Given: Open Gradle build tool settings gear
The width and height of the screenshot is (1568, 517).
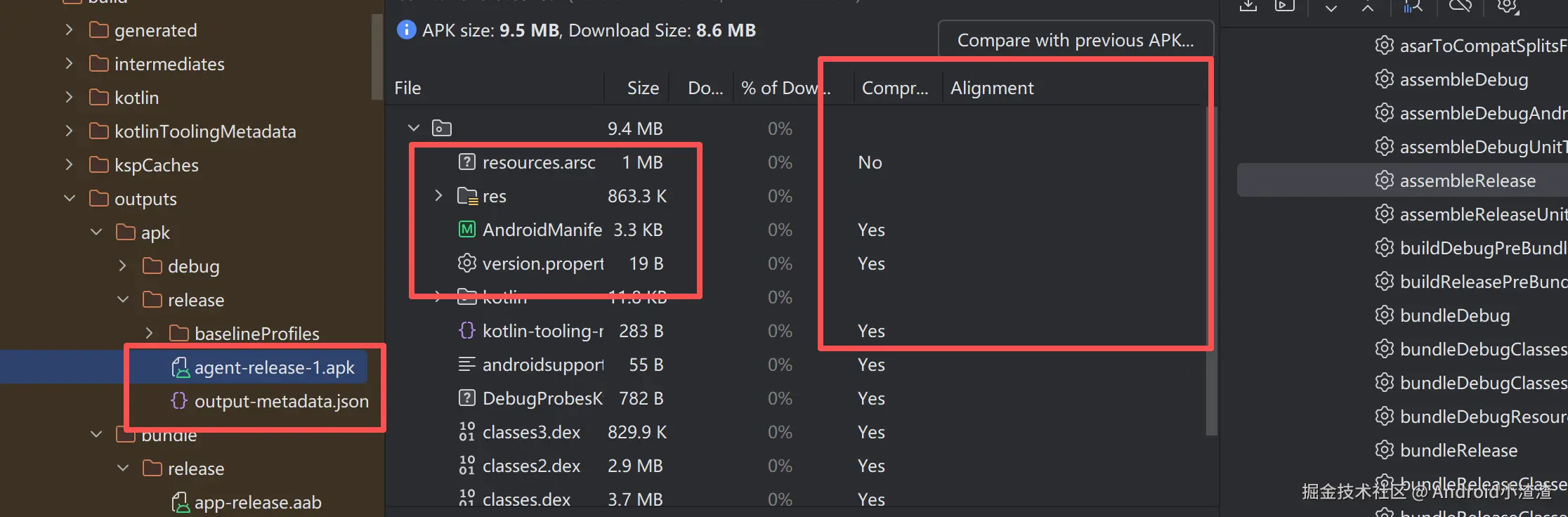Looking at the screenshot, I should (x=1506, y=6).
